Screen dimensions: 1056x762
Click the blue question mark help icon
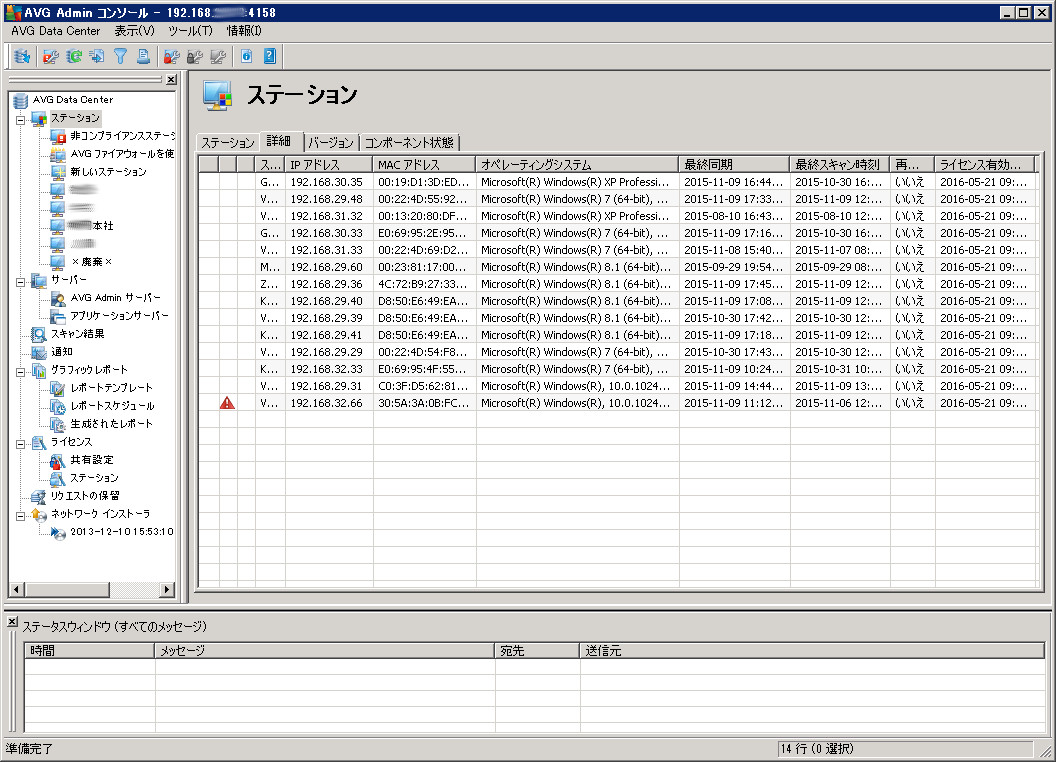point(269,57)
